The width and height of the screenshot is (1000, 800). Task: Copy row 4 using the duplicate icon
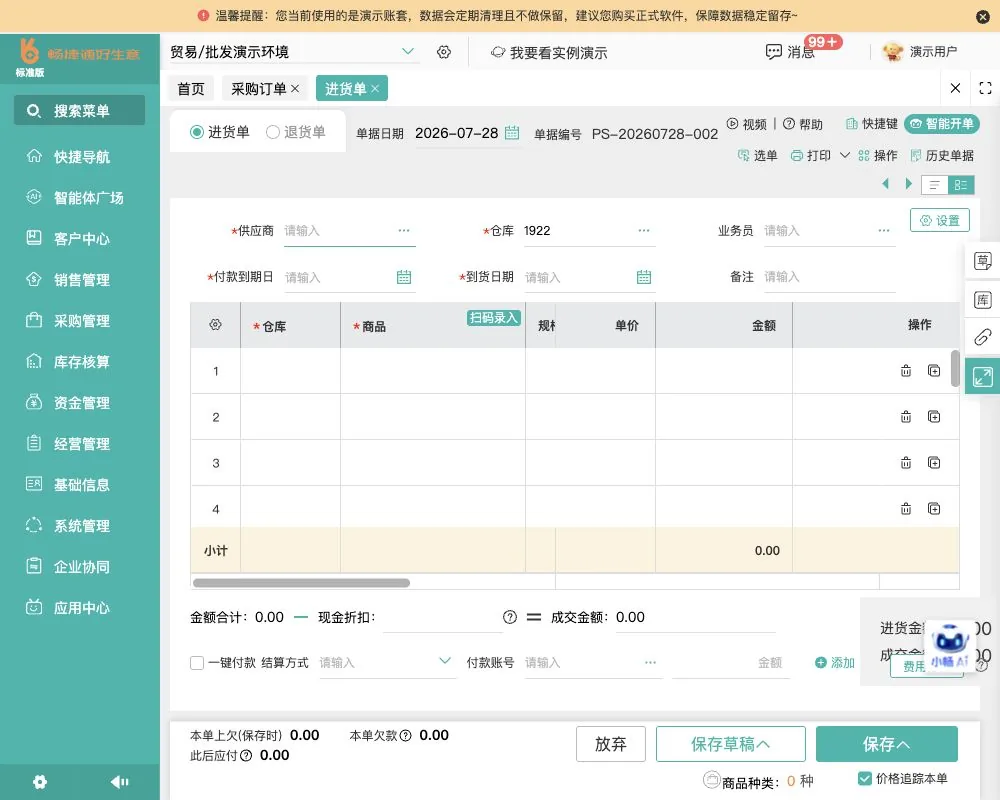(x=934, y=508)
